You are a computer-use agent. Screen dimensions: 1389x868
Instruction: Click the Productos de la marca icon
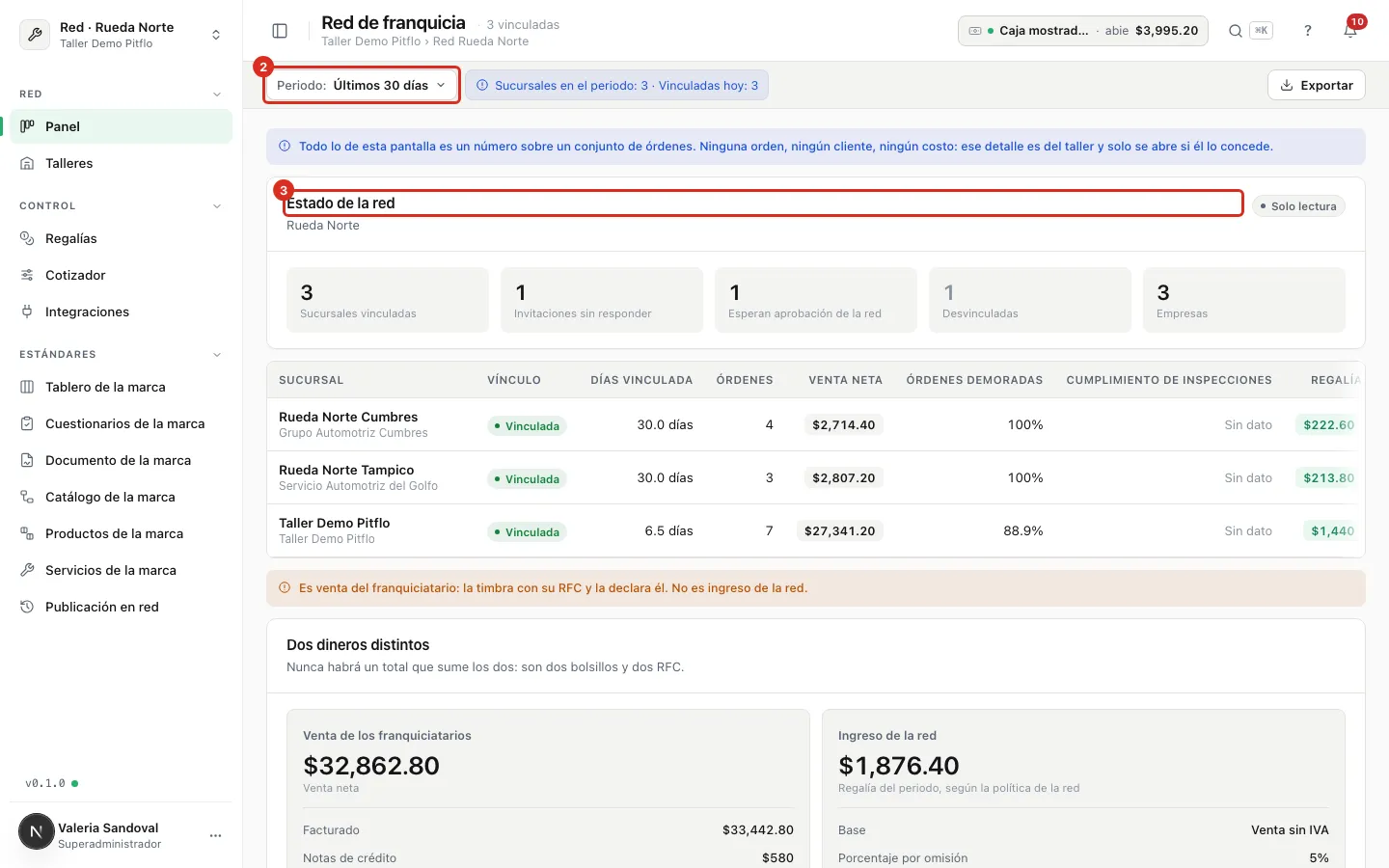pyautogui.click(x=27, y=533)
